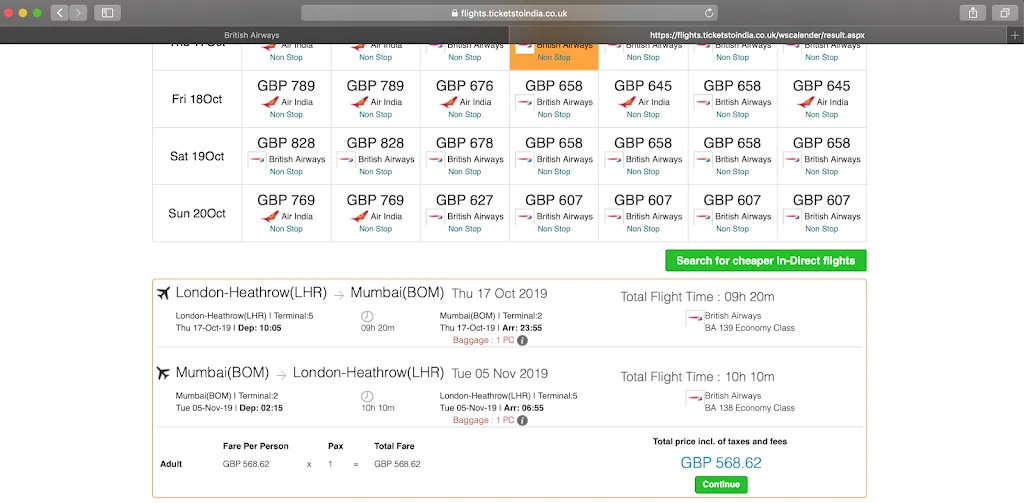Select the GBP 678 fare in Sat 19Oct row
1024x503 pixels.
tap(464, 143)
